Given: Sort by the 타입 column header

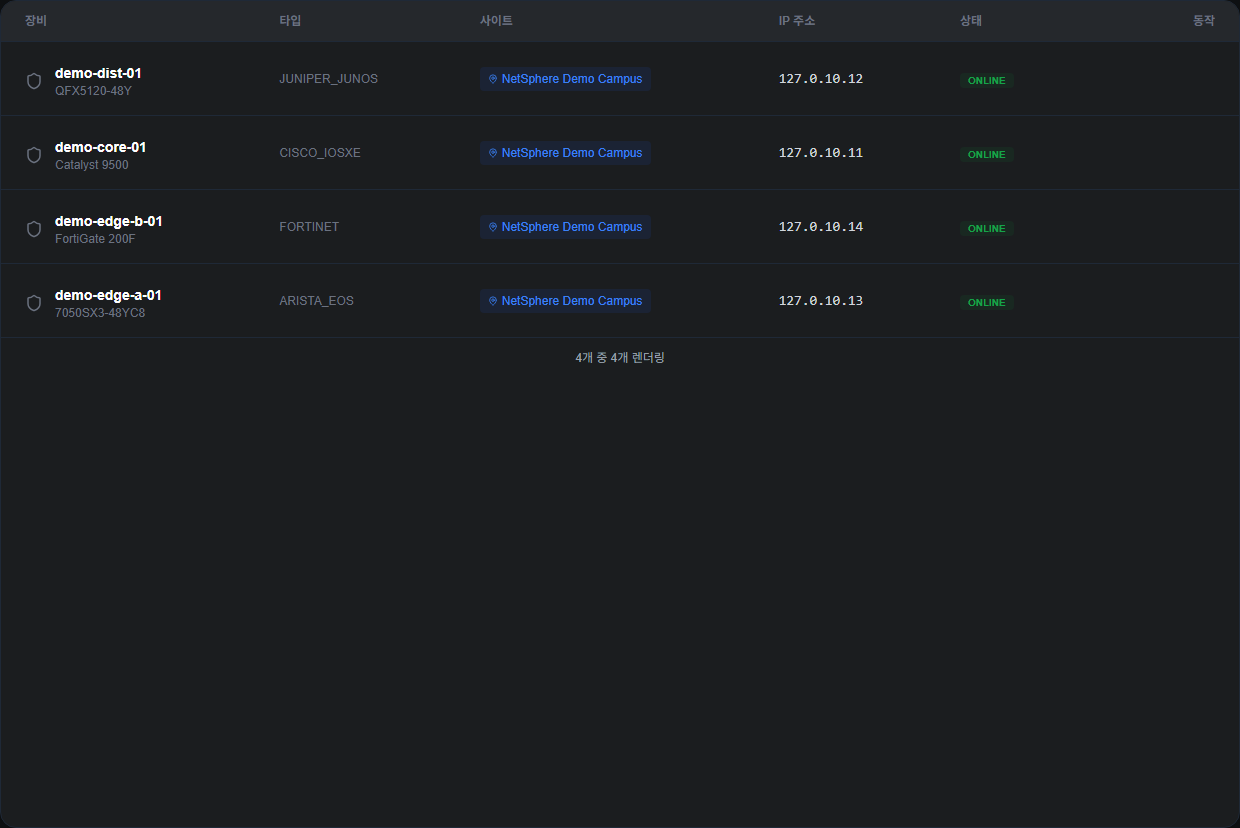Looking at the screenshot, I should click(290, 21).
